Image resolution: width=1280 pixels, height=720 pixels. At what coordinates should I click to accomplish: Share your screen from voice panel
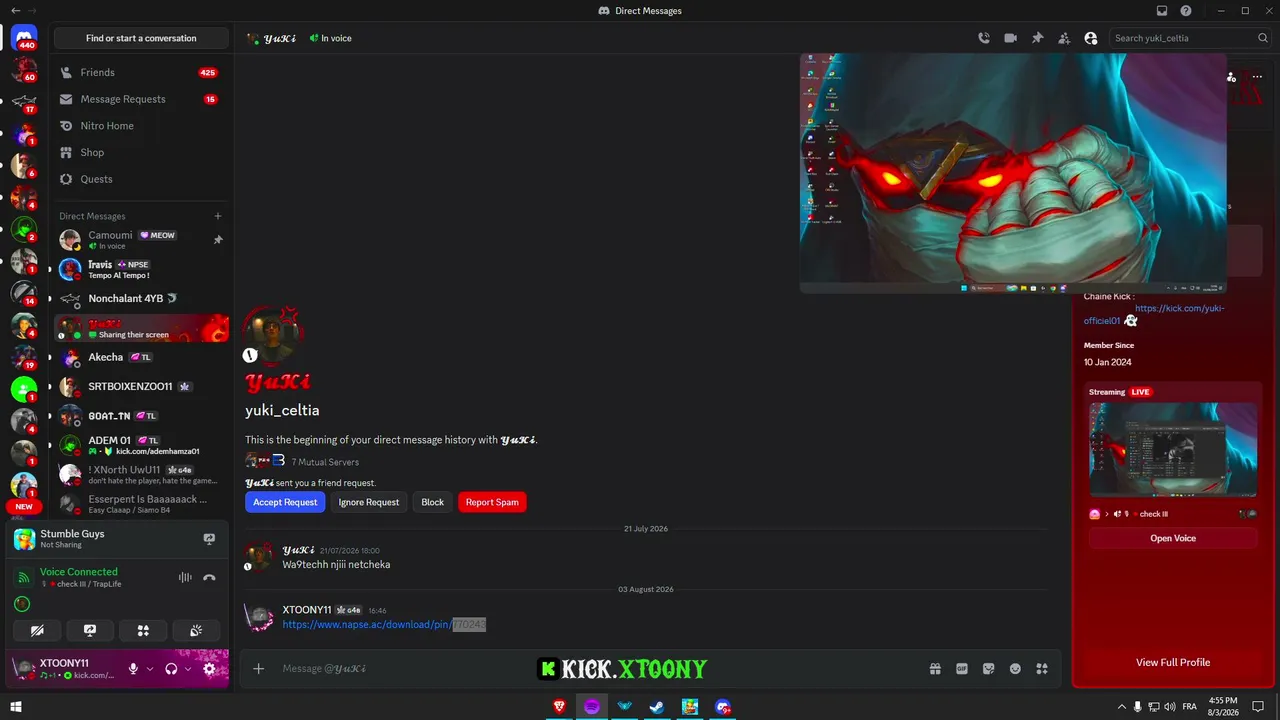[x=90, y=630]
